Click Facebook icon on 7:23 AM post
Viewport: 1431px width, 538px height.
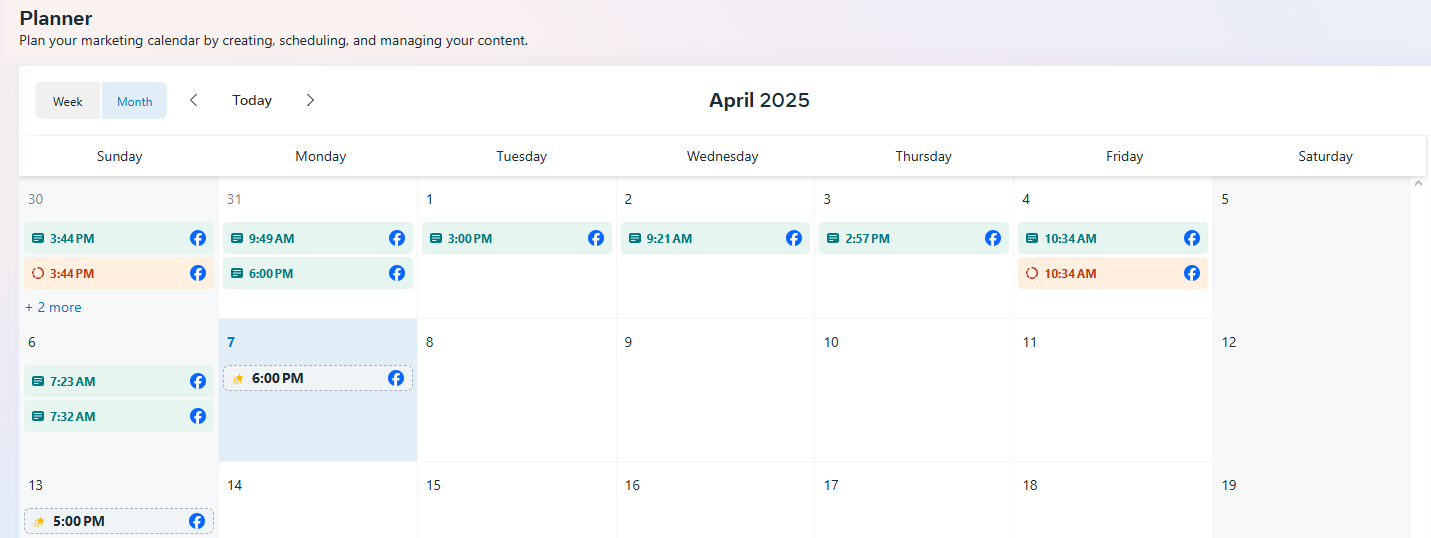(198, 381)
